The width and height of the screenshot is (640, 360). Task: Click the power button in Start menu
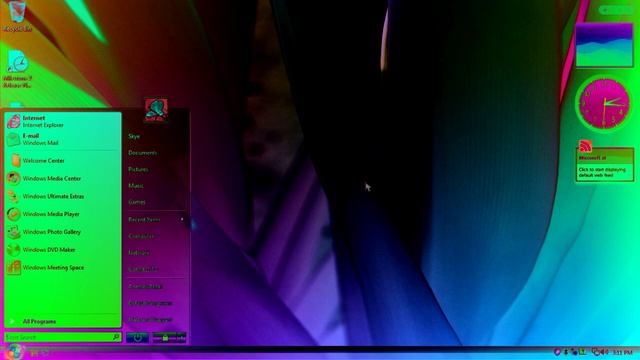(138, 338)
